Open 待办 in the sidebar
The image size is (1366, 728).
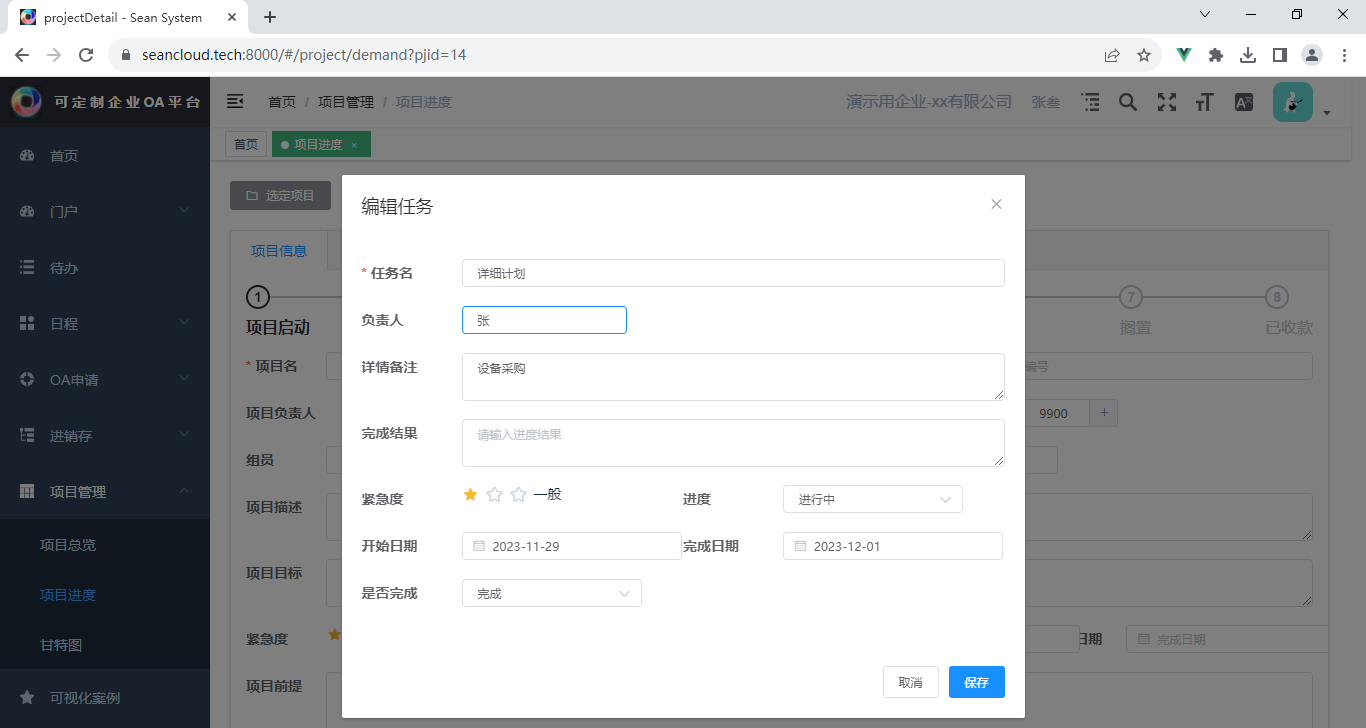coord(105,267)
